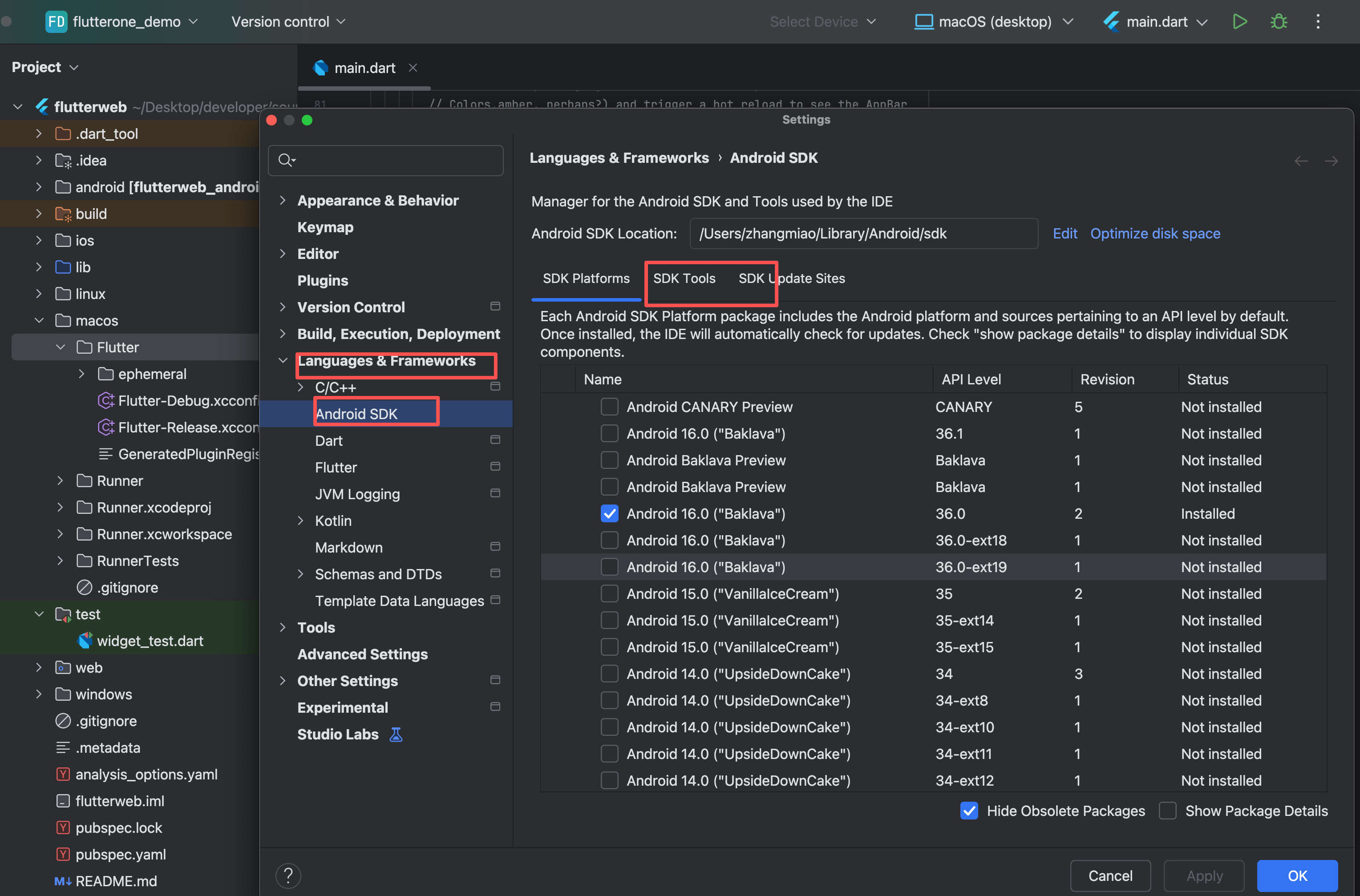This screenshot has width=1360, height=896.
Task: Click the pubspec.lock file icon
Action: point(63,827)
